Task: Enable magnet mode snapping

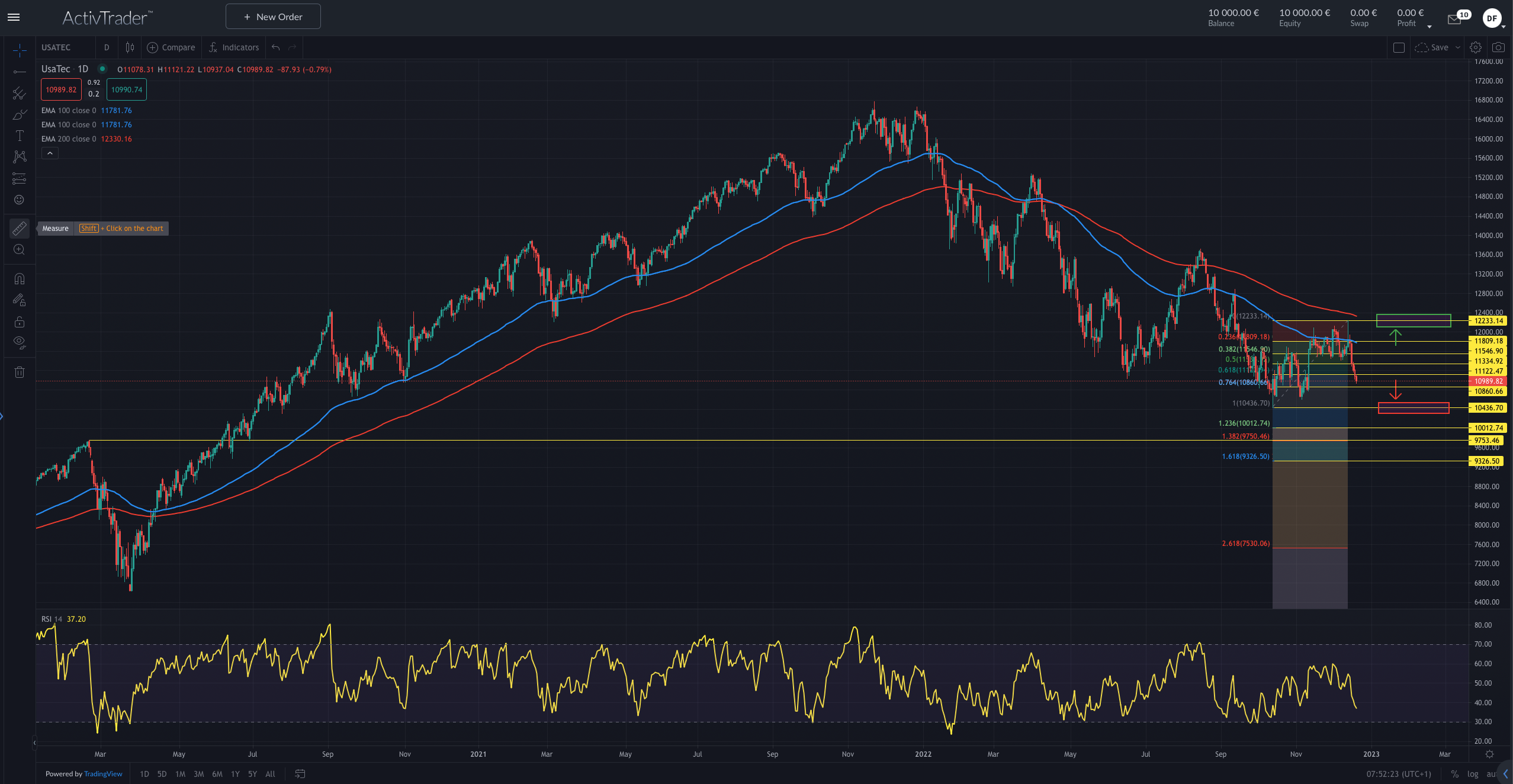Action: pos(20,278)
